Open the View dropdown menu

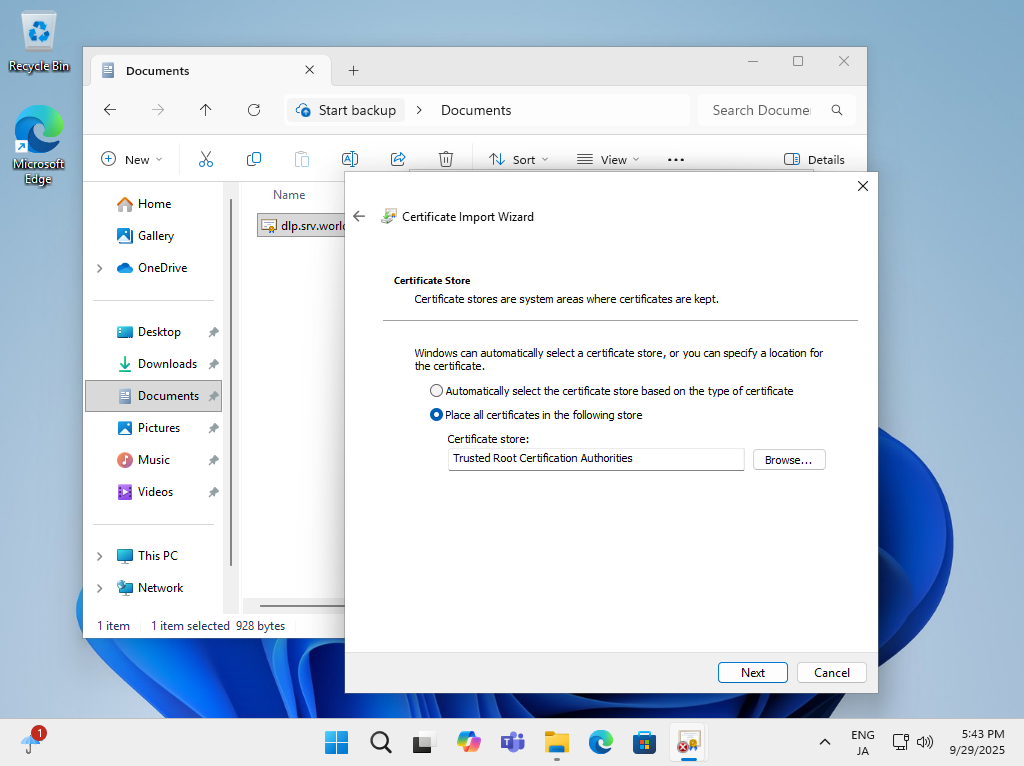pos(608,159)
